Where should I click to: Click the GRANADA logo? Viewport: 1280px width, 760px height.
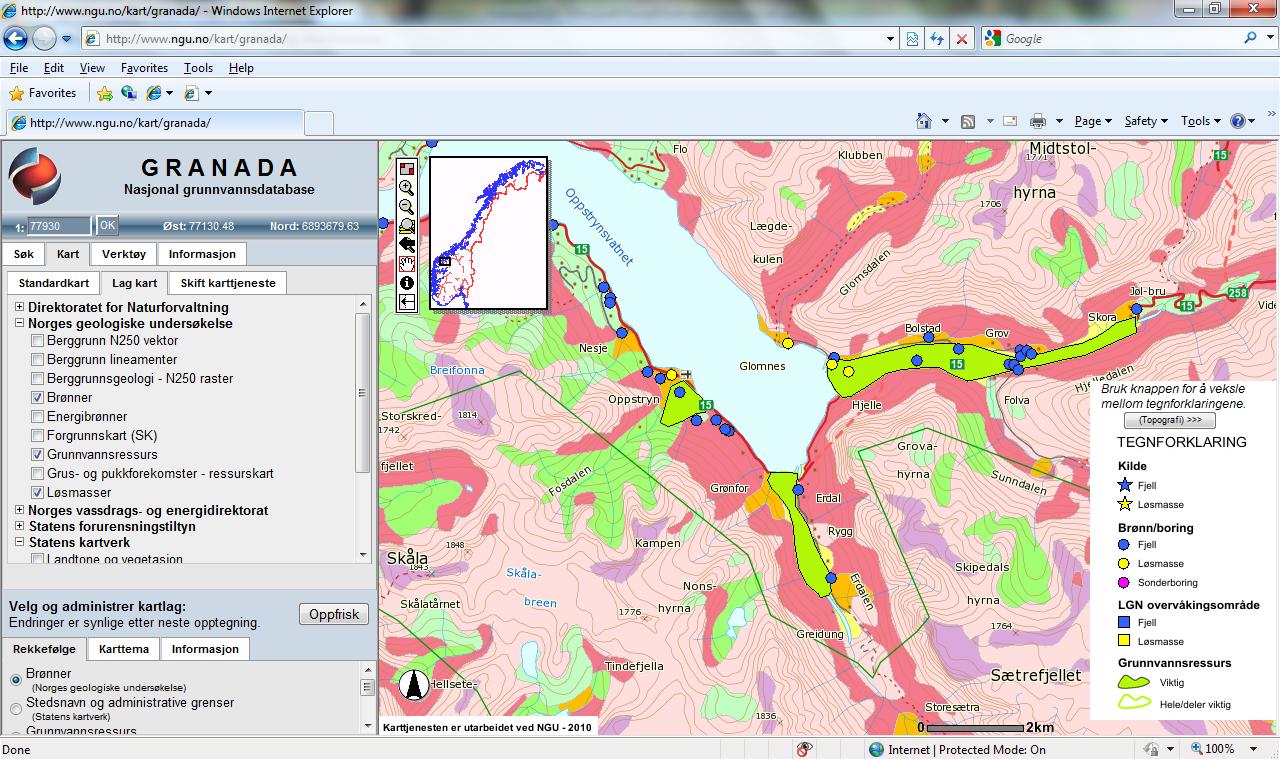pos(35,175)
